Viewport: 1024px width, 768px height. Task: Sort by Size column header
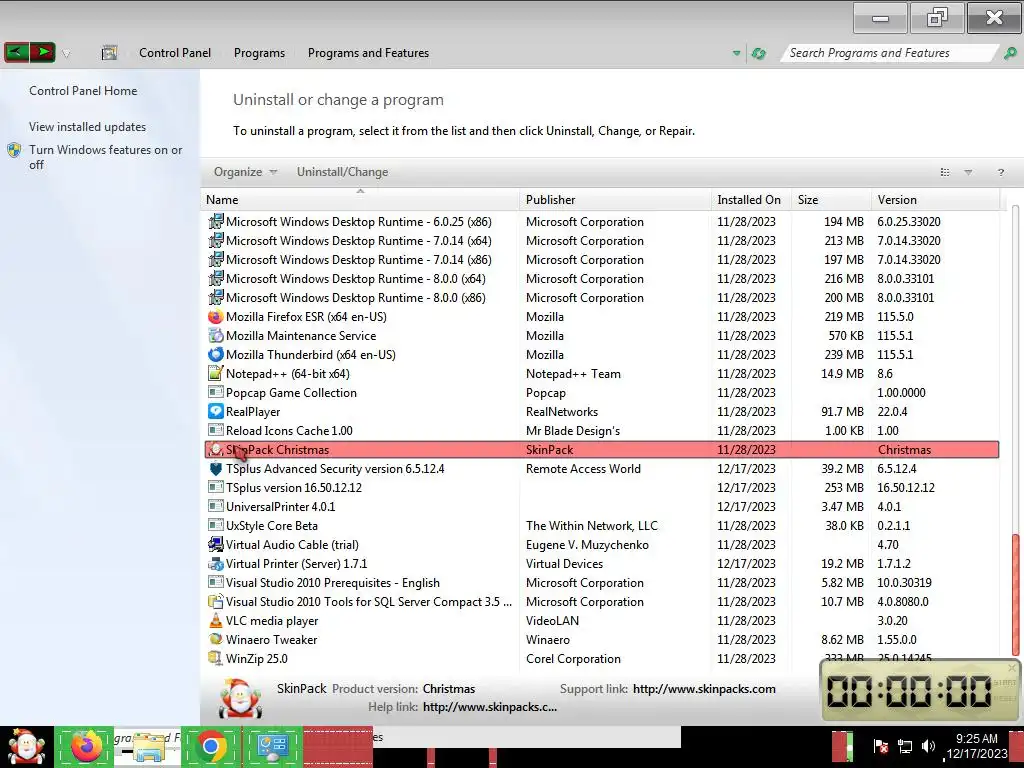tap(831, 200)
